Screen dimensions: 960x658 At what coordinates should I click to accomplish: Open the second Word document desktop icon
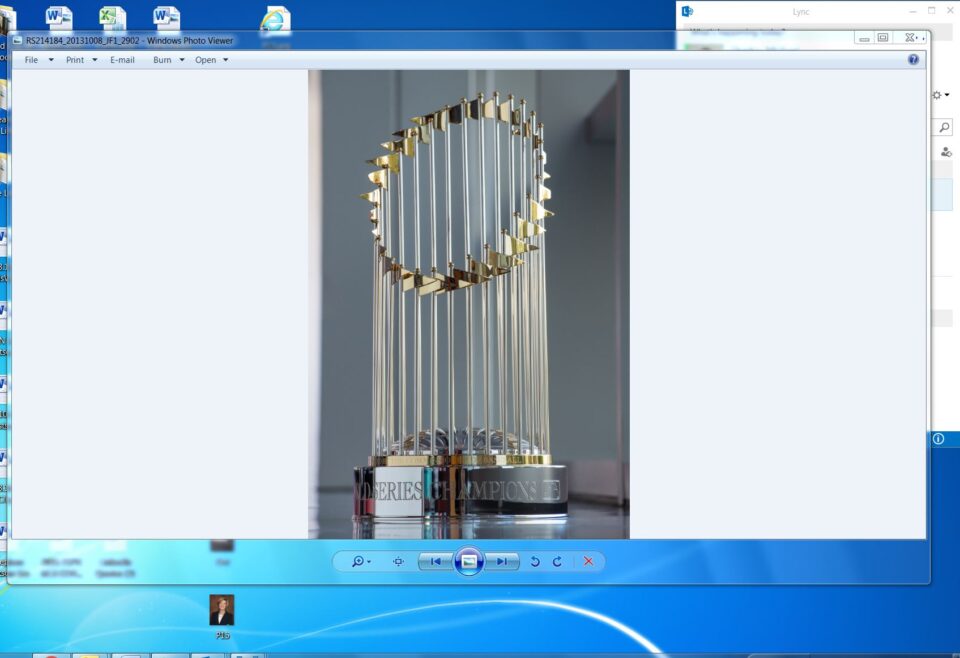pyautogui.click(x=166, y=17)
